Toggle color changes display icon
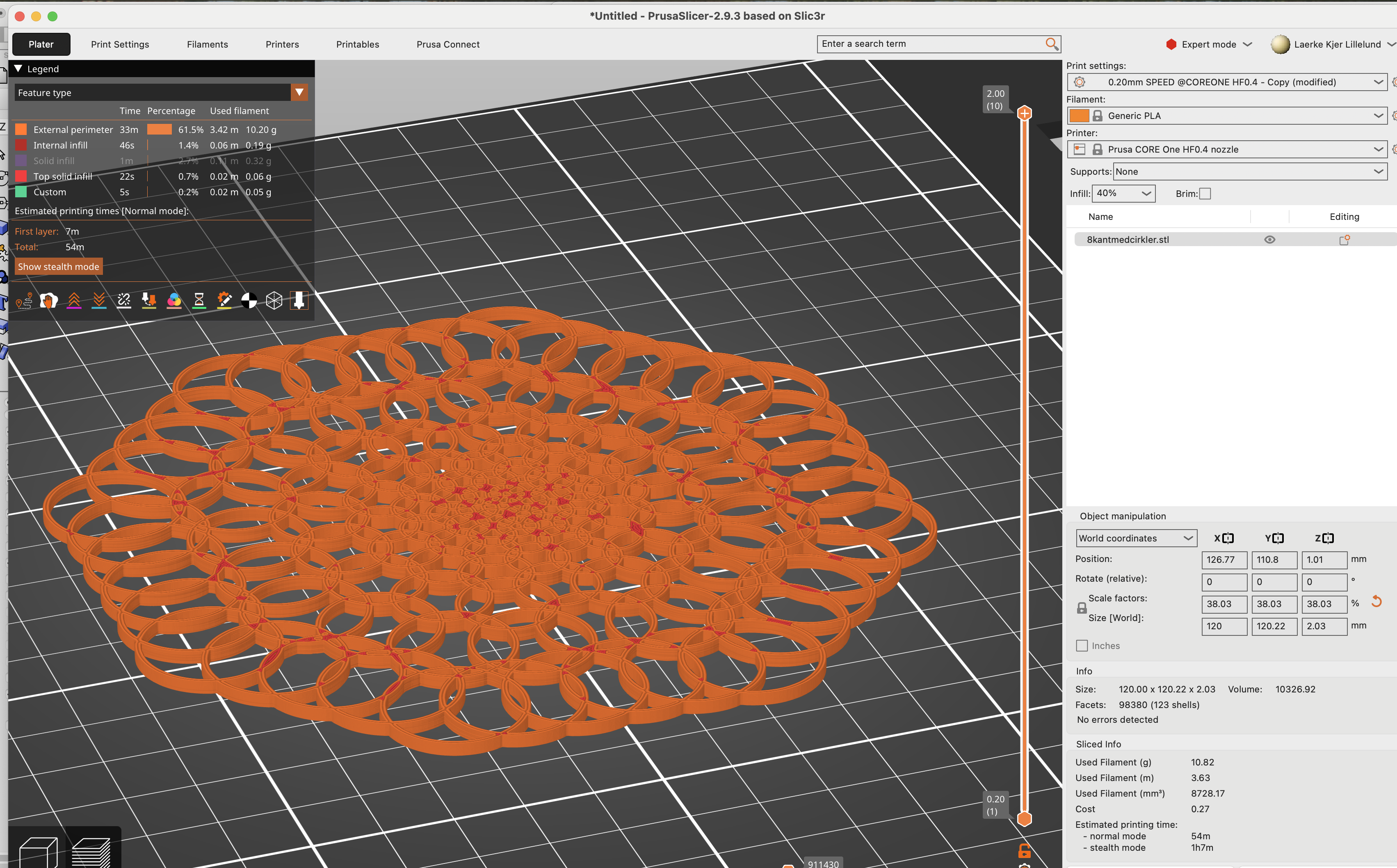This screenshot has width=1397, height=868. (174, 300)
